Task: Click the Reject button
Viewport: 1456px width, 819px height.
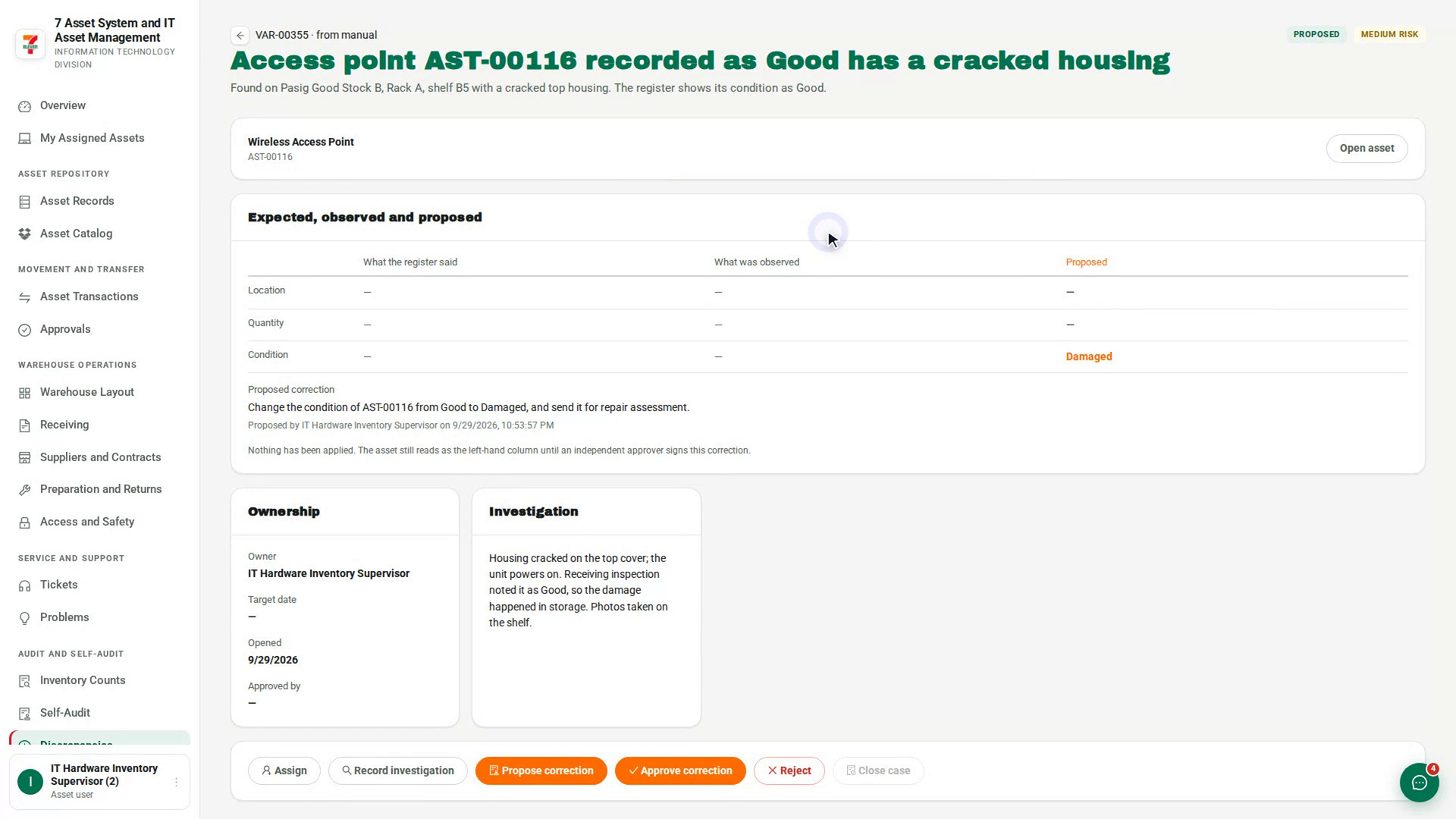Action: (789, 770)
